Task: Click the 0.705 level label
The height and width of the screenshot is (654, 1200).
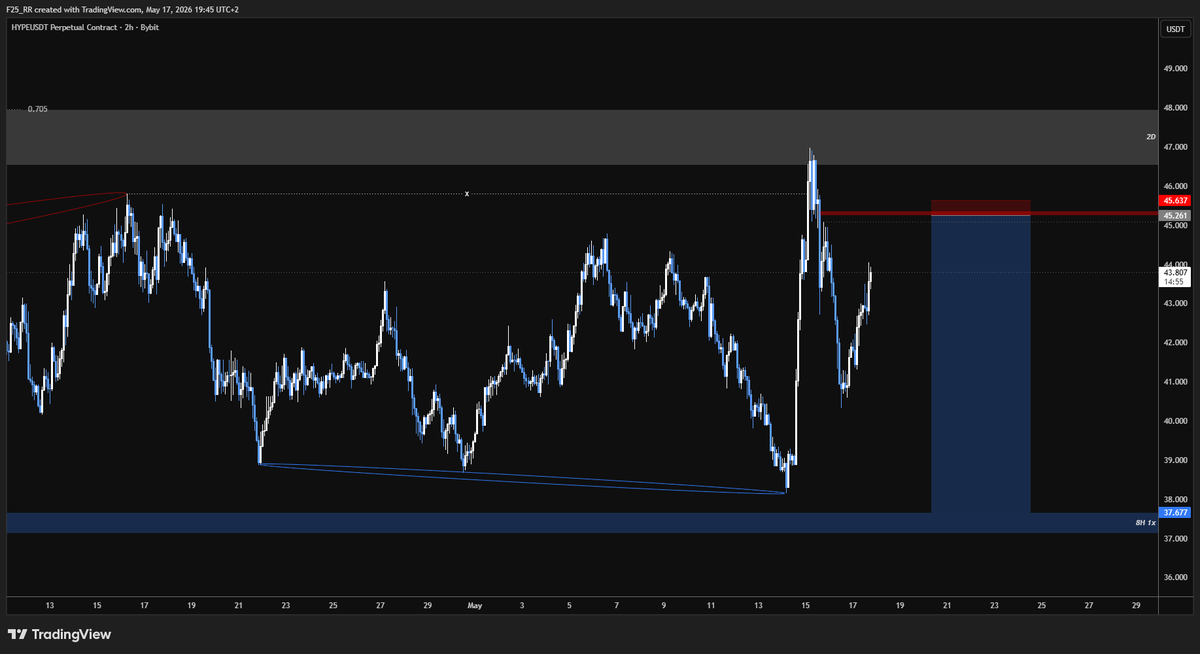Action: pos(37,108)
